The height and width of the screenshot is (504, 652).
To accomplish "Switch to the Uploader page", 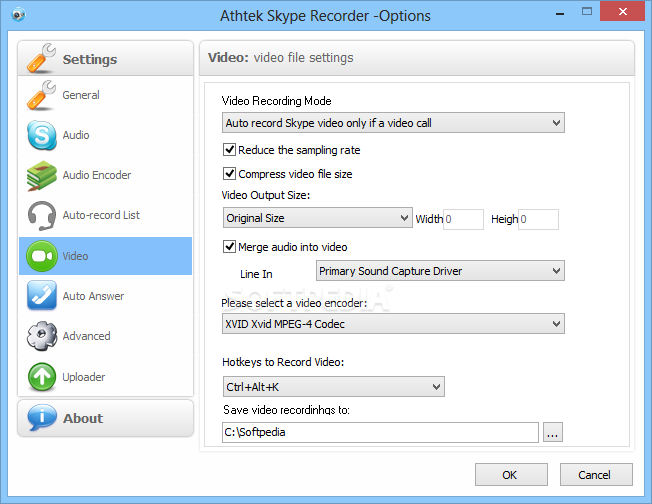I will point(106,377).
